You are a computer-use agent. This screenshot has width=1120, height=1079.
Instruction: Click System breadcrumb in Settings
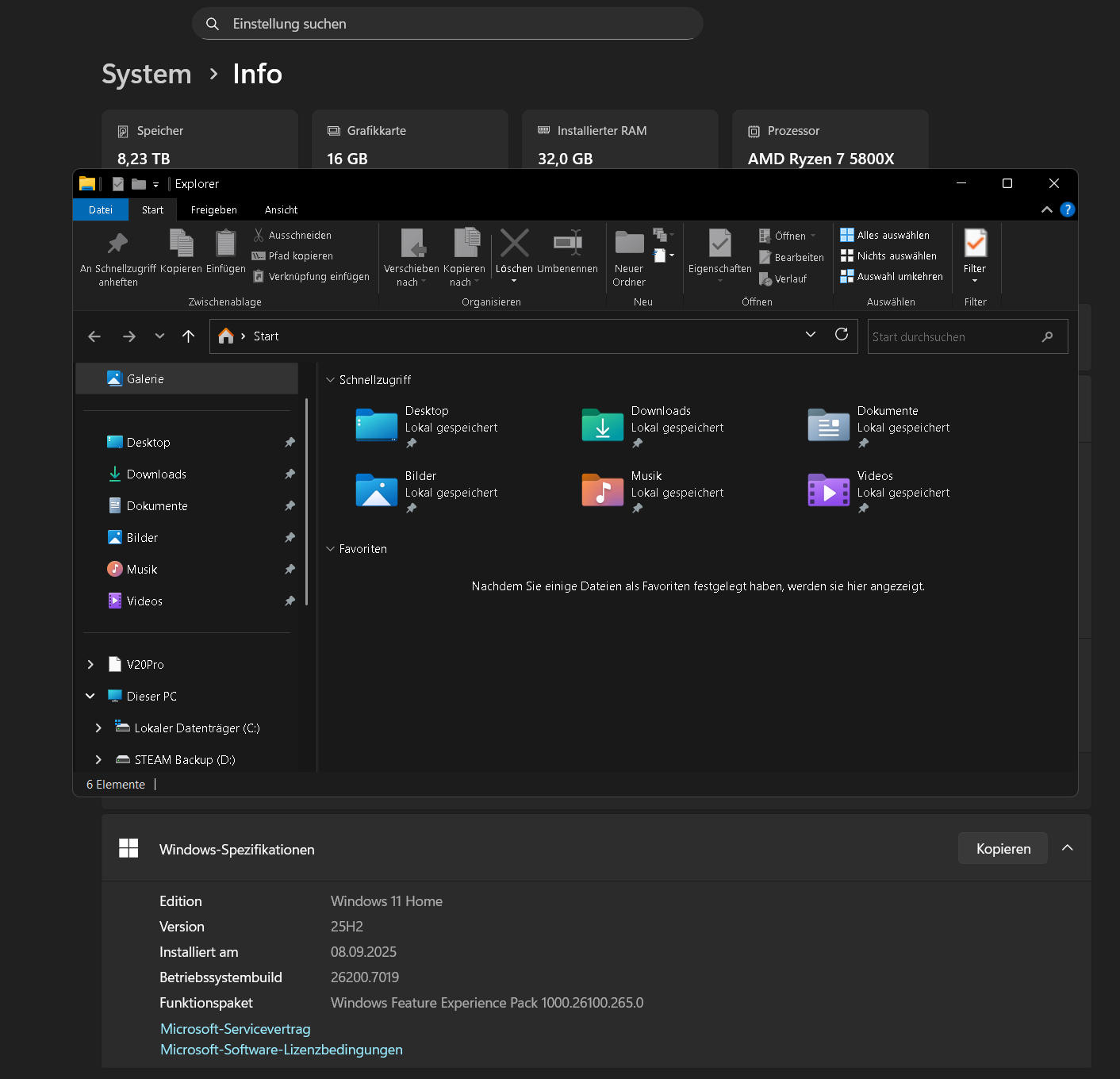point(147,74)
